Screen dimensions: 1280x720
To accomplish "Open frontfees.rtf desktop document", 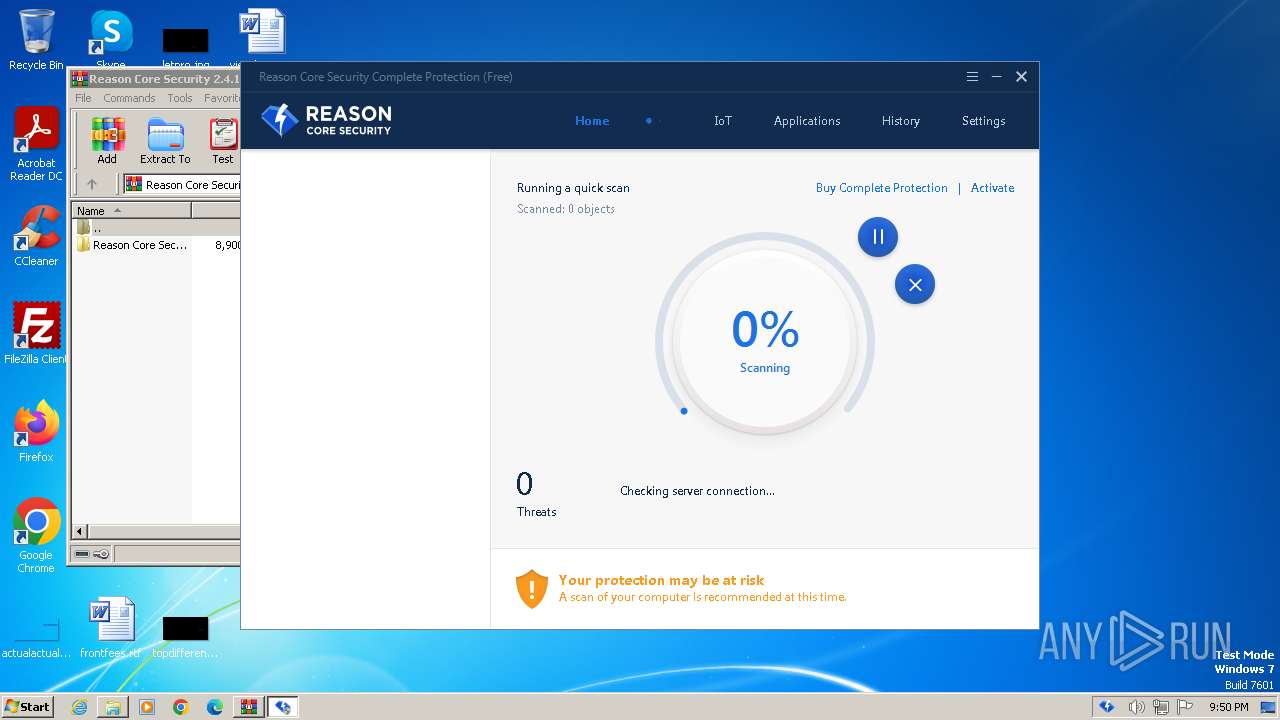I will (x=111, y=629).
